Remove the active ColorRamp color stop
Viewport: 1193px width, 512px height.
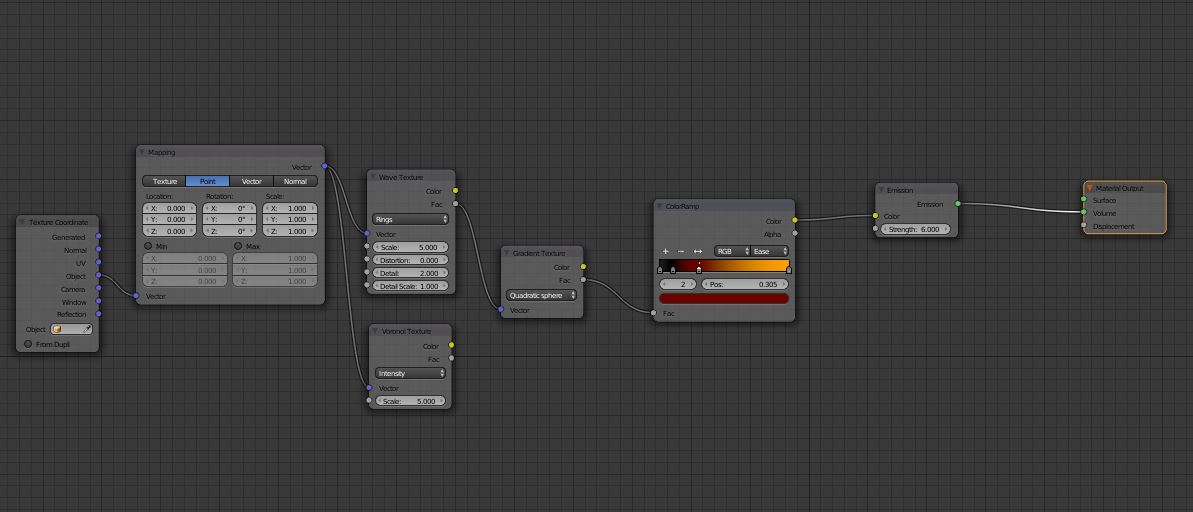pos(681,251)
